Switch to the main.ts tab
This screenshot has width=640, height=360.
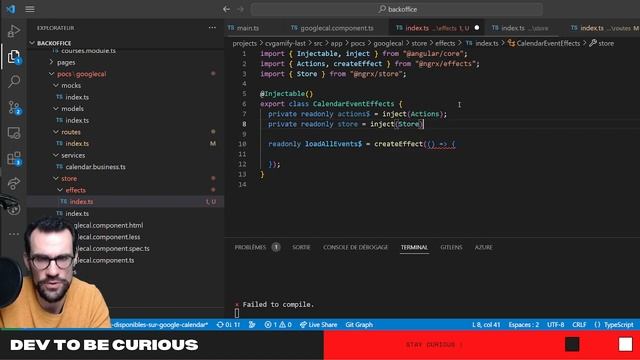248,28
